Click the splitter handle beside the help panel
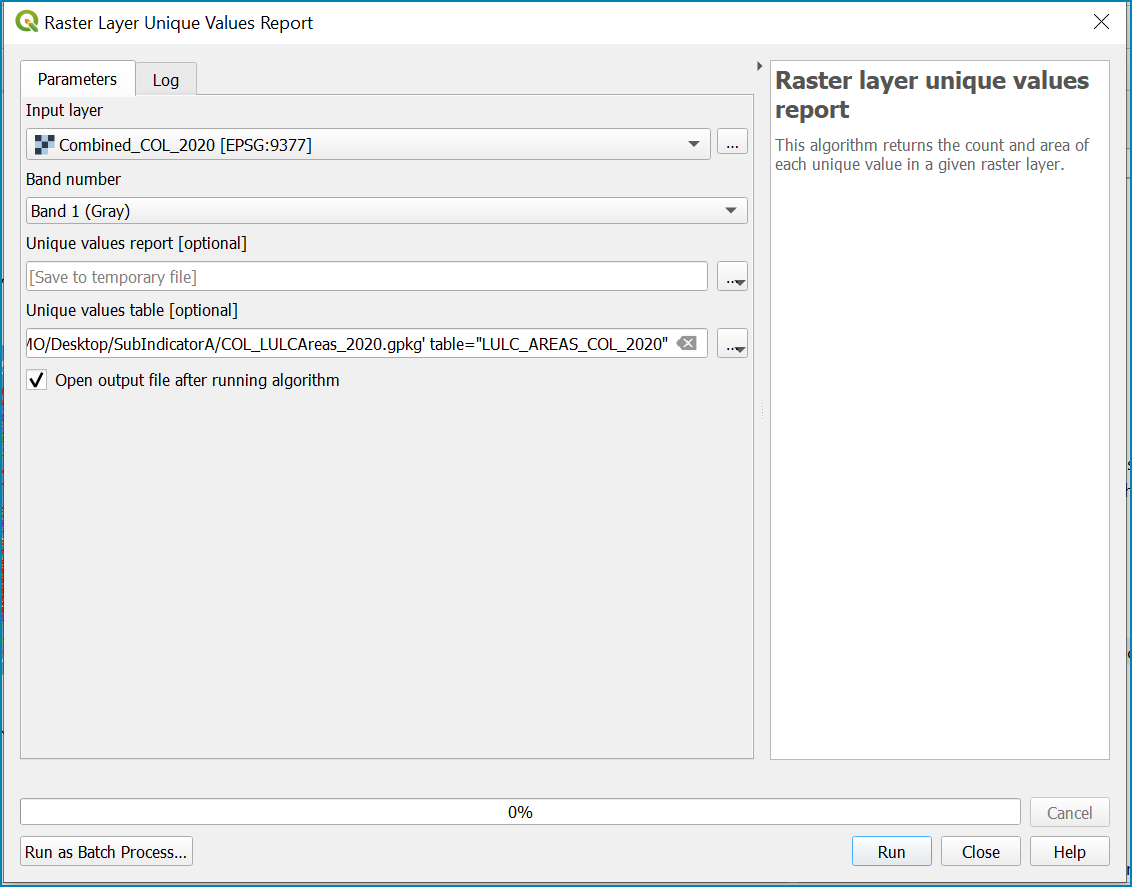1132x887 pixels. [x=762, y=411]
